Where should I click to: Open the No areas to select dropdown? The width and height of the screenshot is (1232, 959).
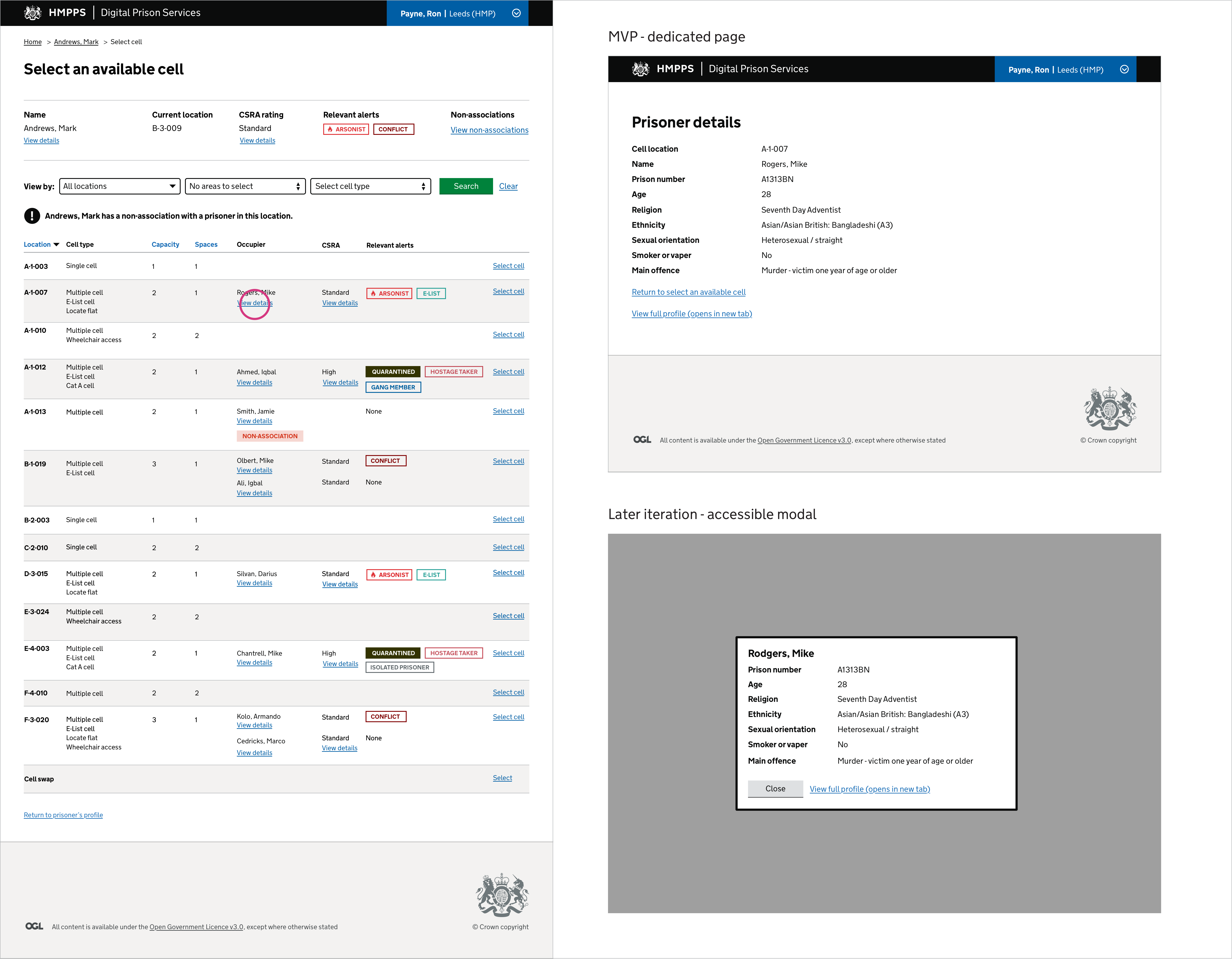pos(245,186)
